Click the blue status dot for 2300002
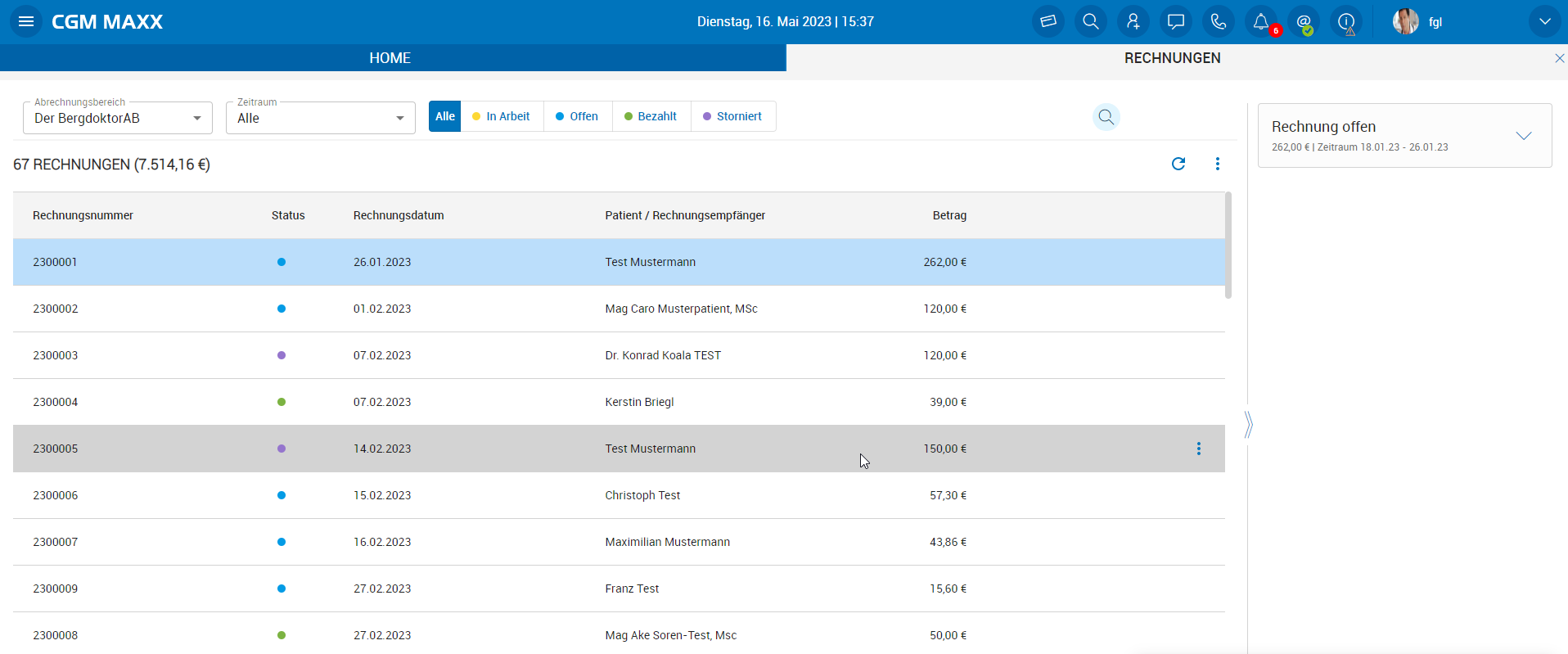 (x=282, y=309)
